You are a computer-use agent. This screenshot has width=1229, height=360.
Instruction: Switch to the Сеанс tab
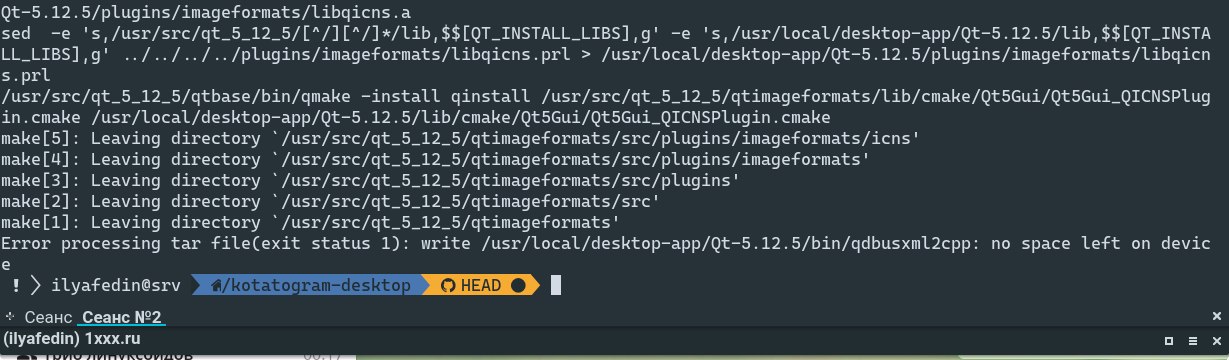[48, 317]
